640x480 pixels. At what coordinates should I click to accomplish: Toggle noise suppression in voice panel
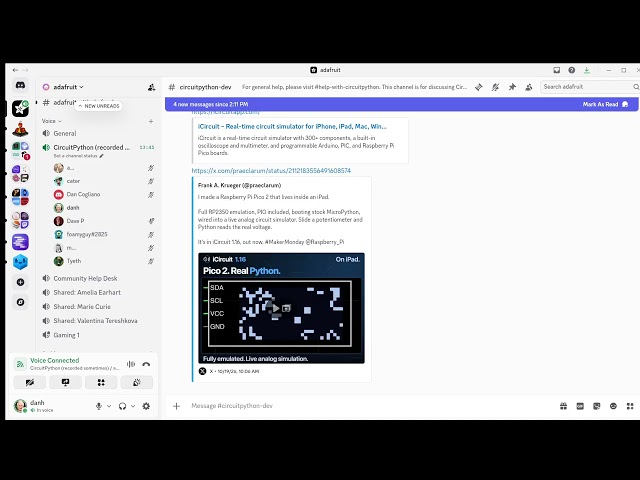(131, 364)
